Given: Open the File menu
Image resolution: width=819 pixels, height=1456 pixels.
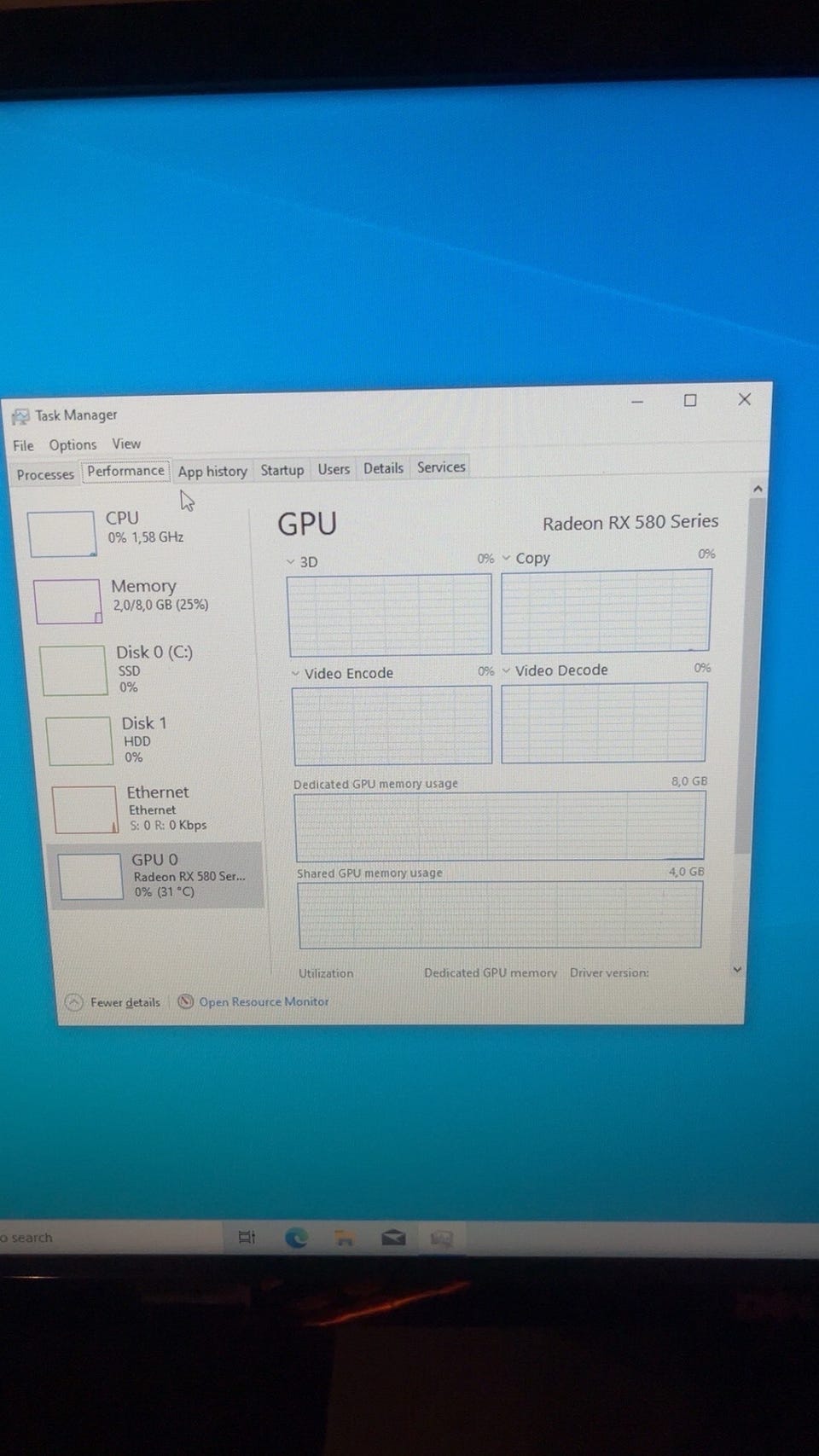Looking at the screenshot, I should (23, 445).
